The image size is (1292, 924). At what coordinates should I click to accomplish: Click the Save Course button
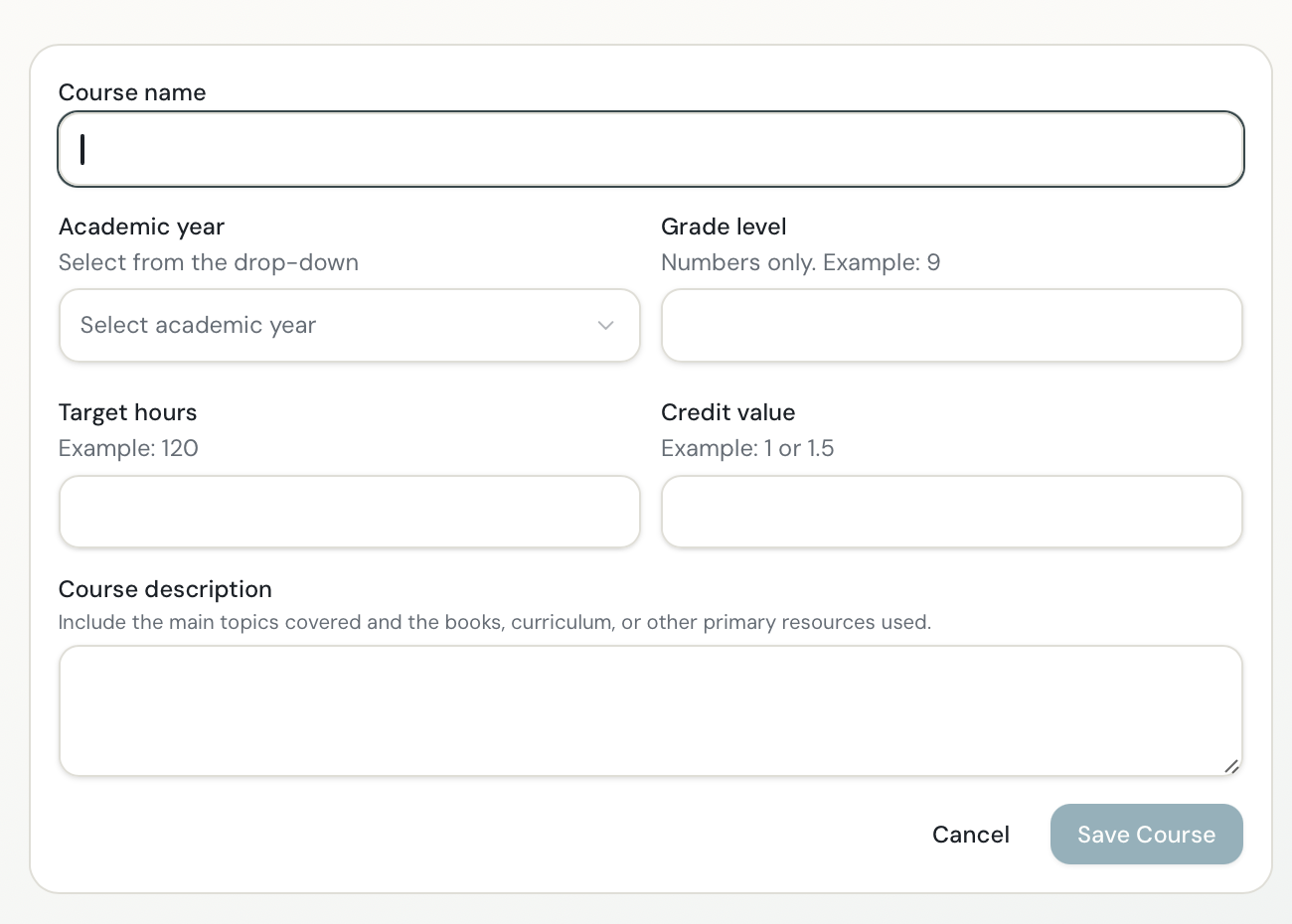click(x=1147, y=835)
